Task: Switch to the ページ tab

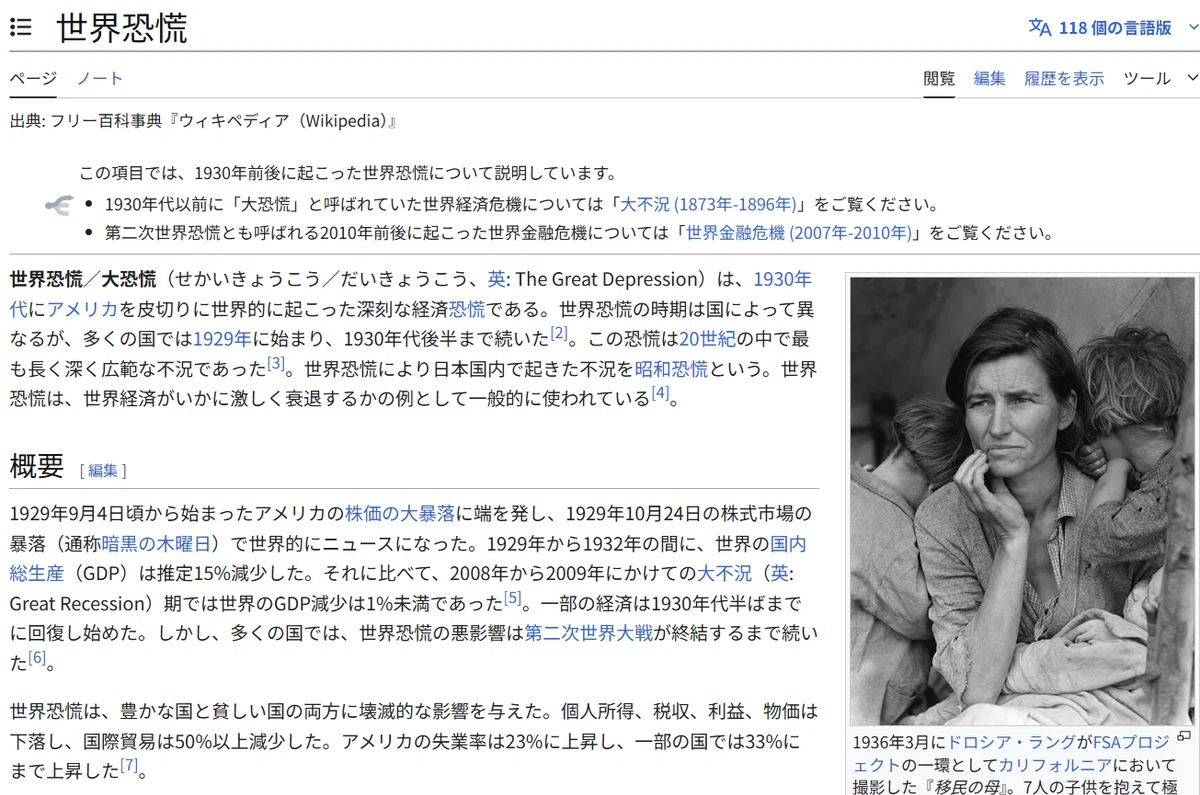Action: pos(33,78)
